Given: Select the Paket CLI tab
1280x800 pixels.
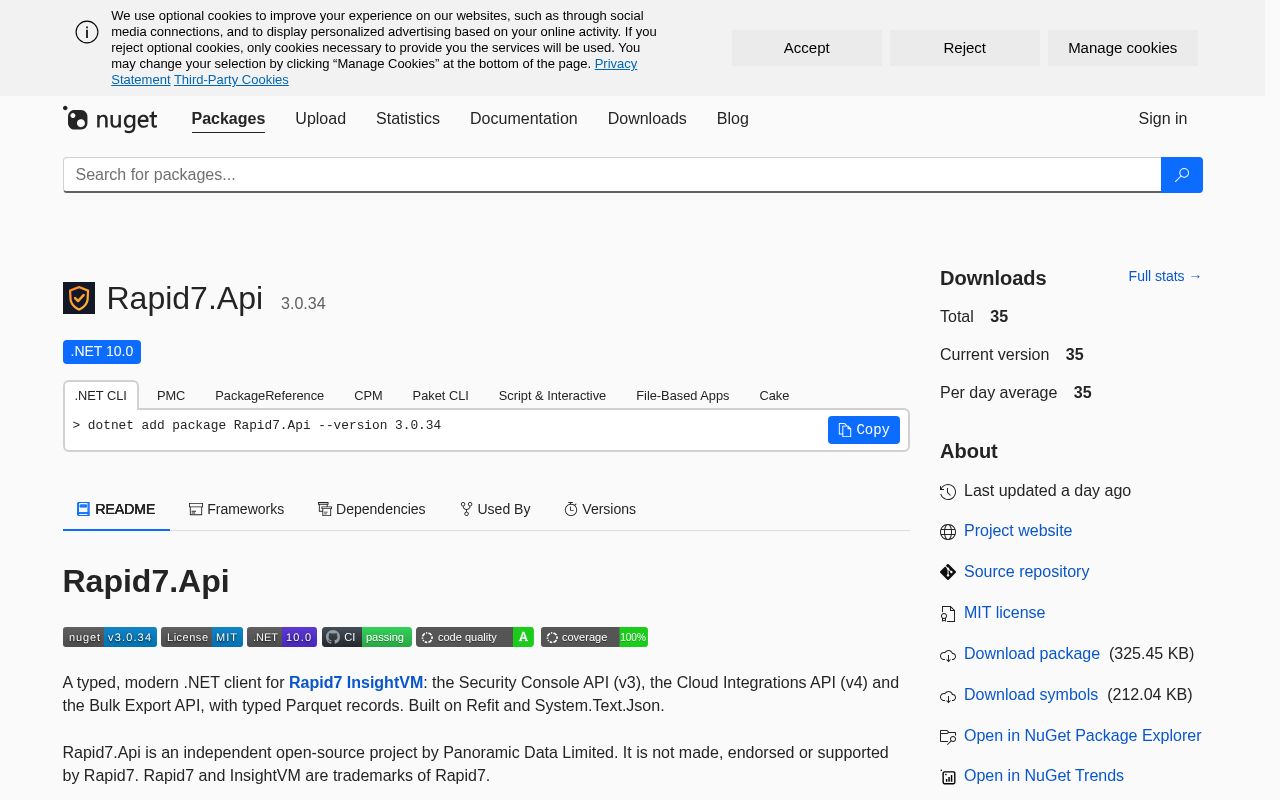Looking at the screenshot, I should tap(440, 395).
